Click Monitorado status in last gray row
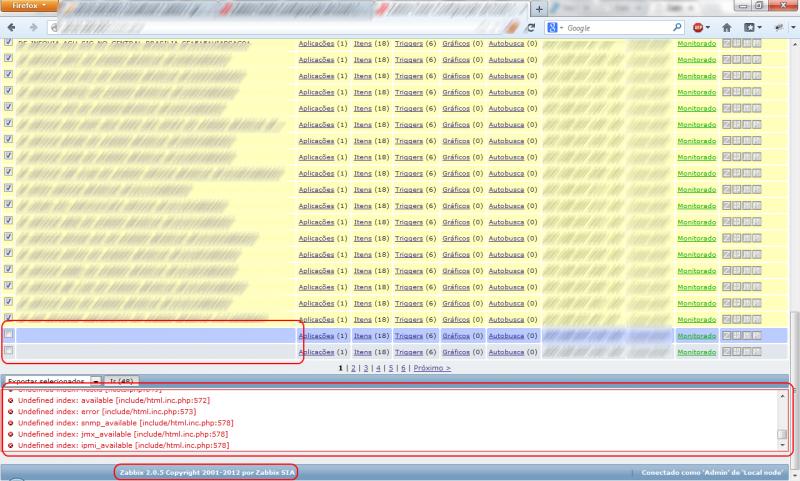Screen dimensions: 800x481 click(696, 352)
